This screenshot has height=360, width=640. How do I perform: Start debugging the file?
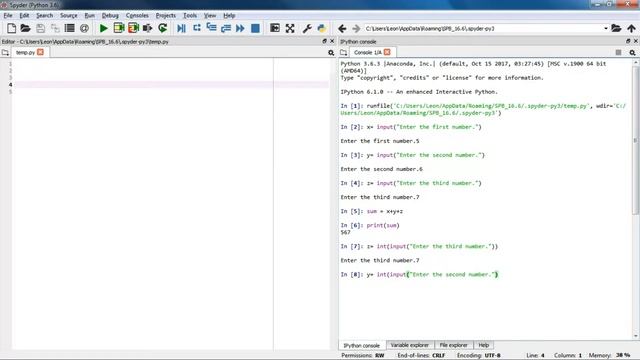pyautogui.click(x=182, y=28)
